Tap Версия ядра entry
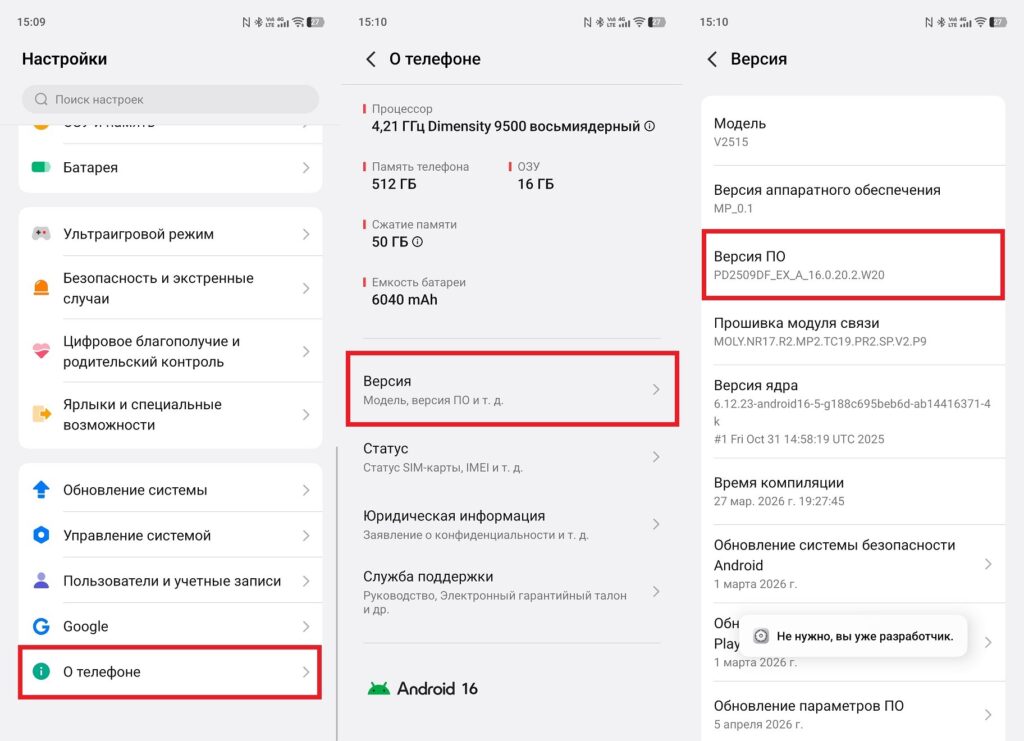Image resolution: width=1024 pixels, height=741 pixels. point(853,411)
